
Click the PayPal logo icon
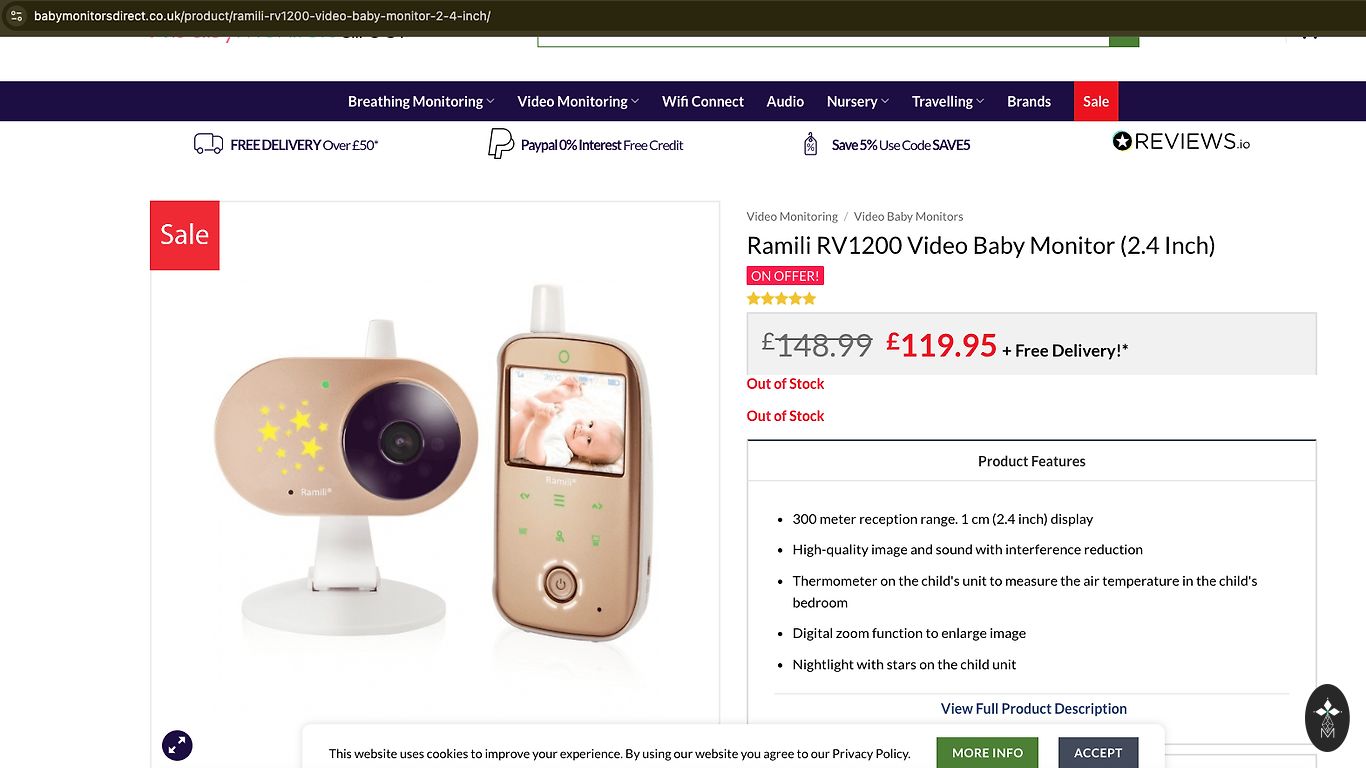500,144
